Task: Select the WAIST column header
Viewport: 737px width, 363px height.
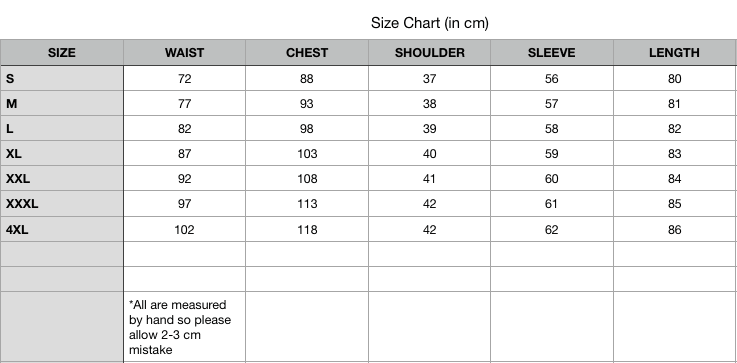Action: click(184, 53)
